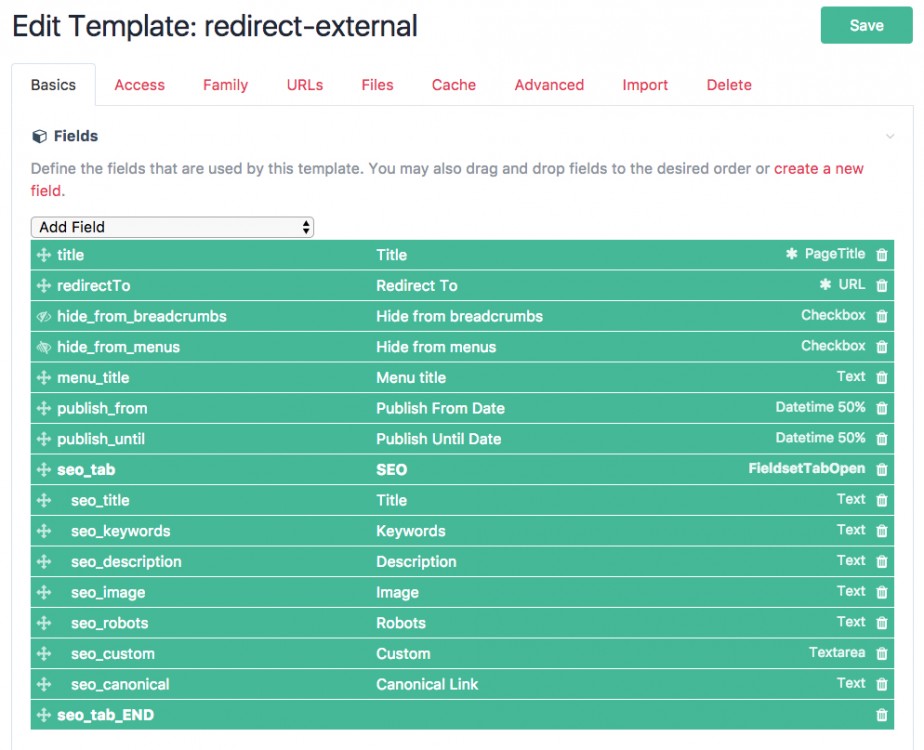Click the eye-slash icon beside hide_from_breadcrumbs
The height and width of the screenshot is (750, 924).
click(x=43, y=317)
